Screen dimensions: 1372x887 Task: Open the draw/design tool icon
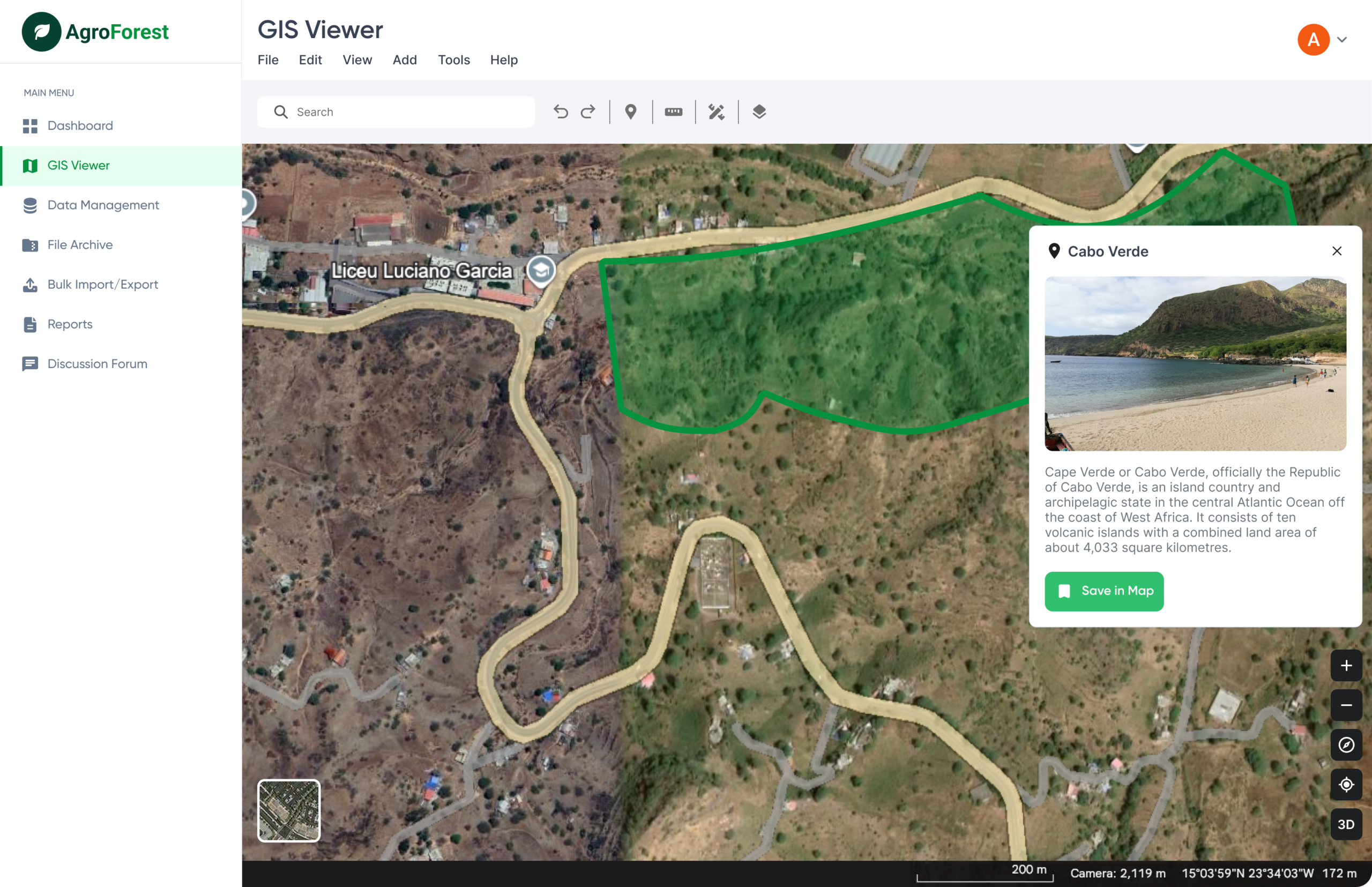point(716,111)
